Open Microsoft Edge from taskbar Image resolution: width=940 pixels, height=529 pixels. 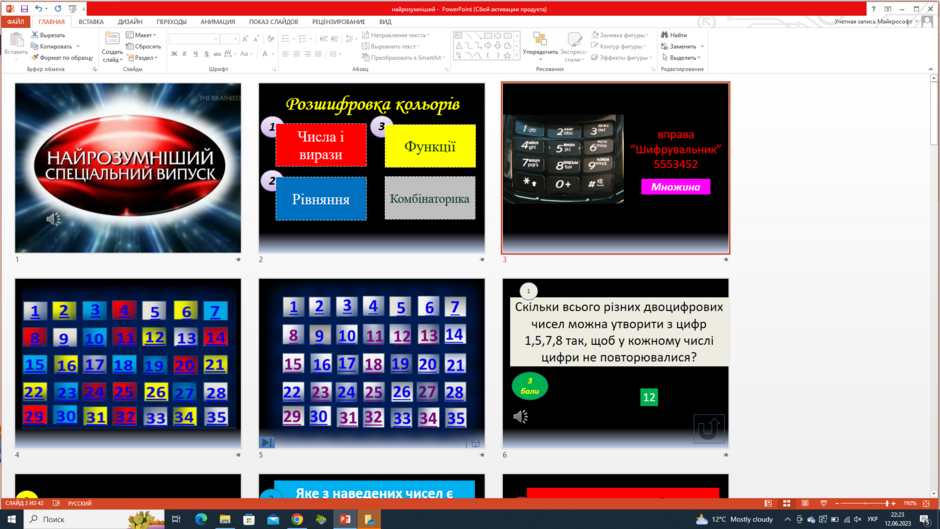click(x=201, y=519)
